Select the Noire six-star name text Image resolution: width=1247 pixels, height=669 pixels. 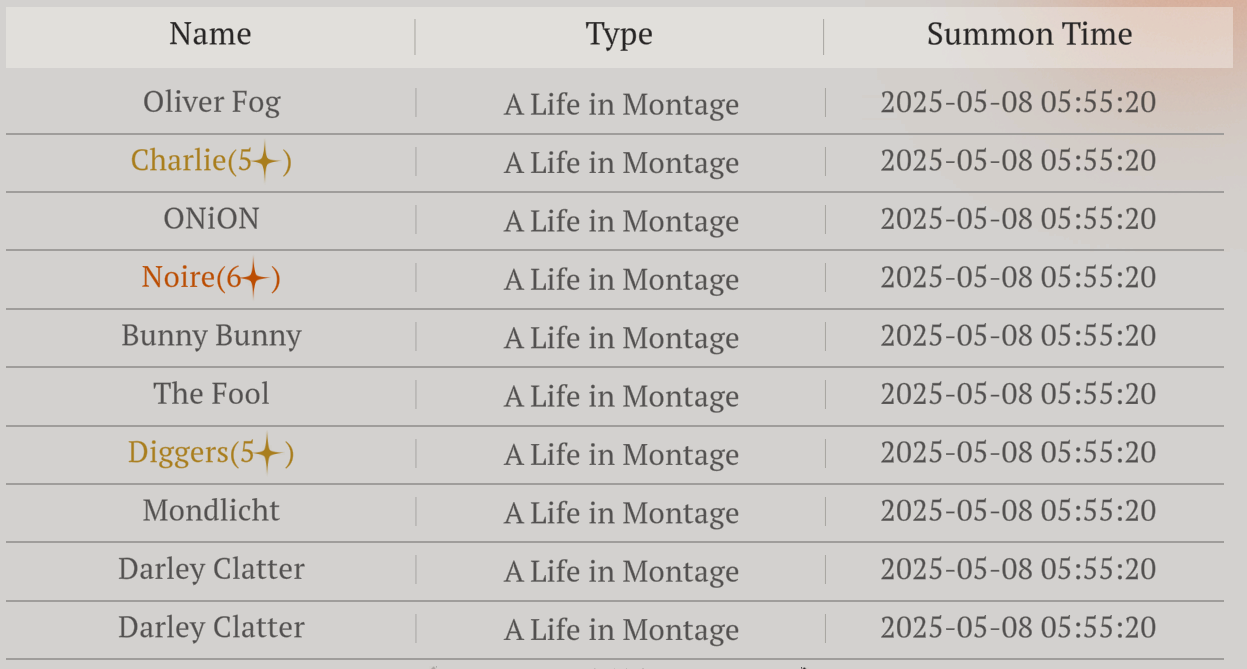tap(211, 278)
